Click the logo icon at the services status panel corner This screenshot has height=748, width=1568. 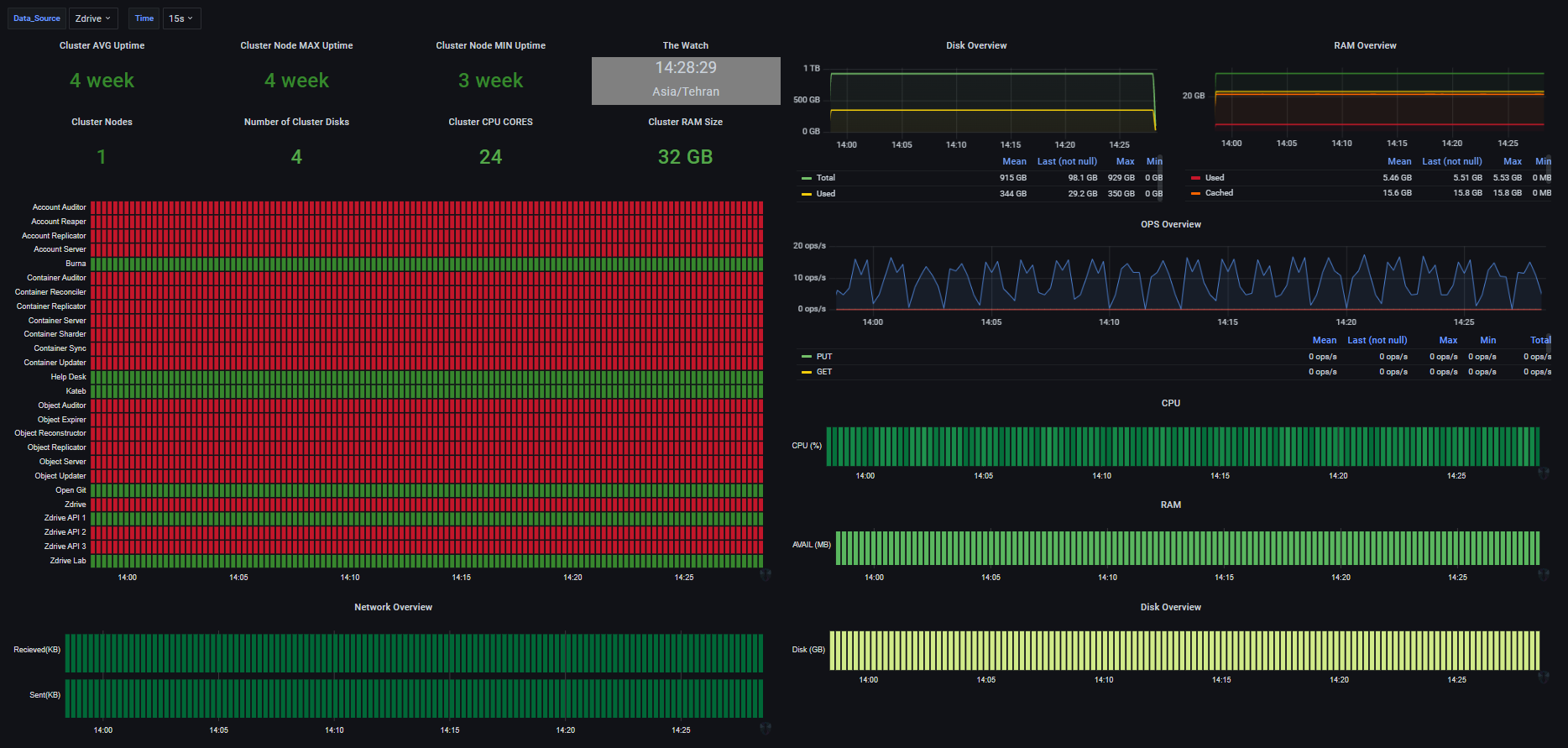coord(765,575)
